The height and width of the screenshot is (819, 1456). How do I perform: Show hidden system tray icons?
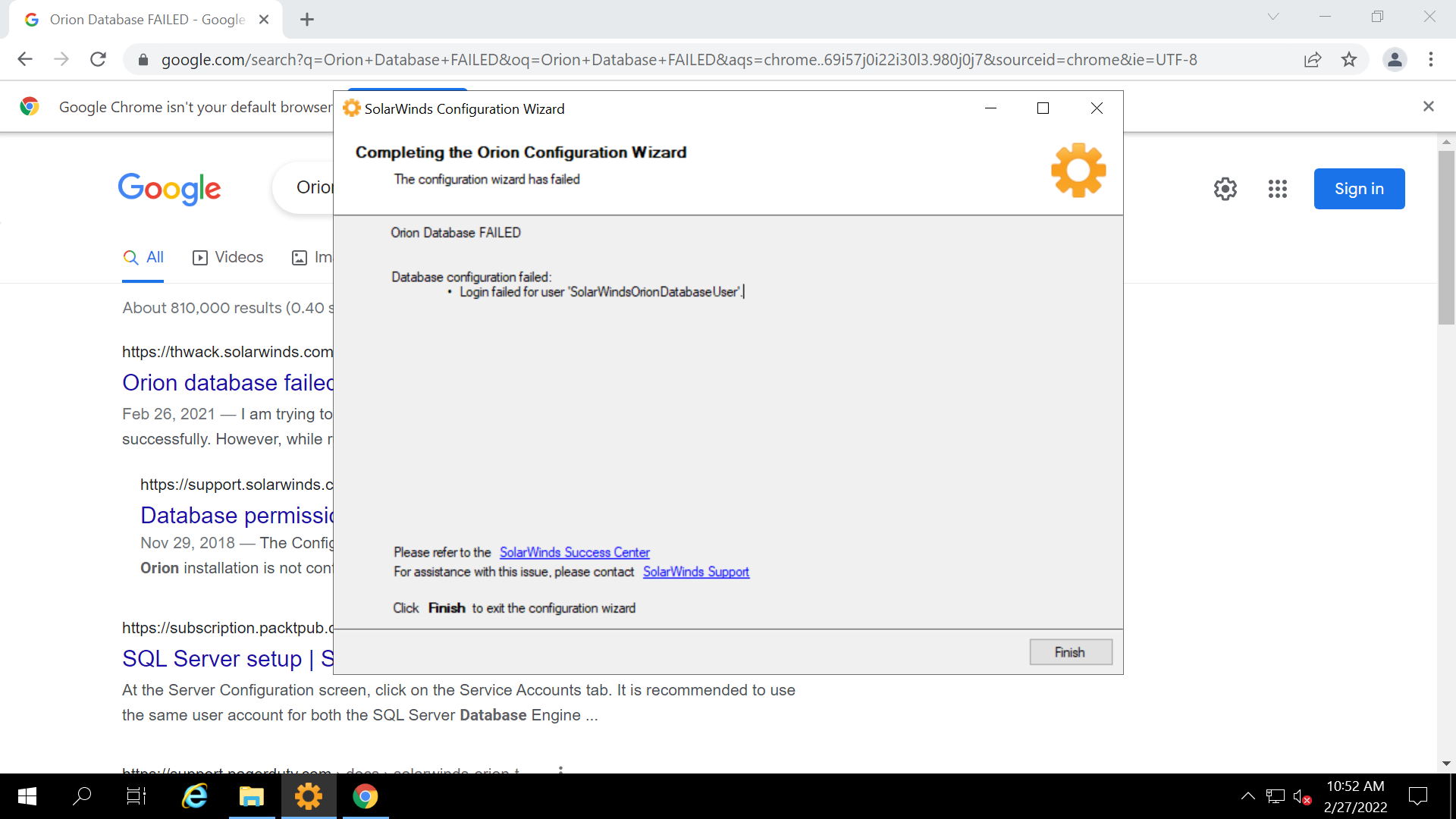tap(1247, 796)
